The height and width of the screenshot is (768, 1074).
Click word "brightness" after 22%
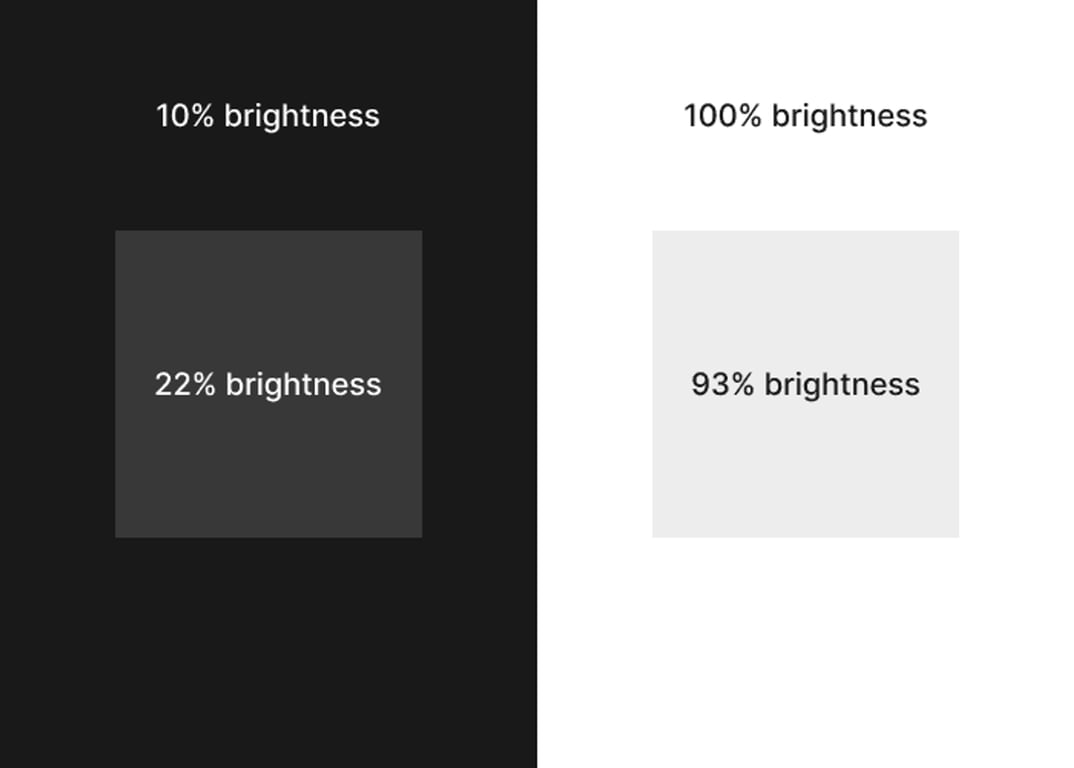303,385
